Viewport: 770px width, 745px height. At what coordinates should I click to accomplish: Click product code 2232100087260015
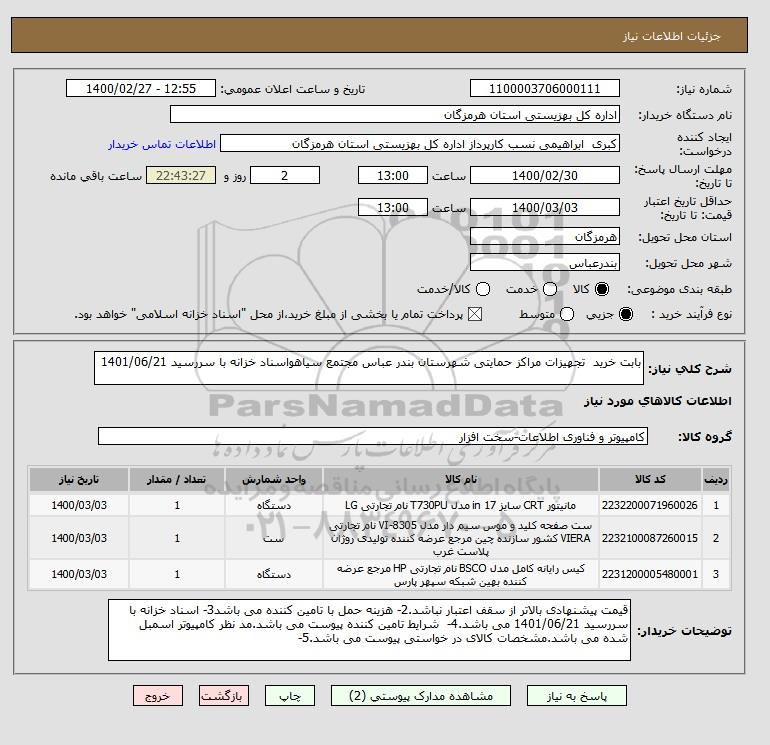pos(650,538)
